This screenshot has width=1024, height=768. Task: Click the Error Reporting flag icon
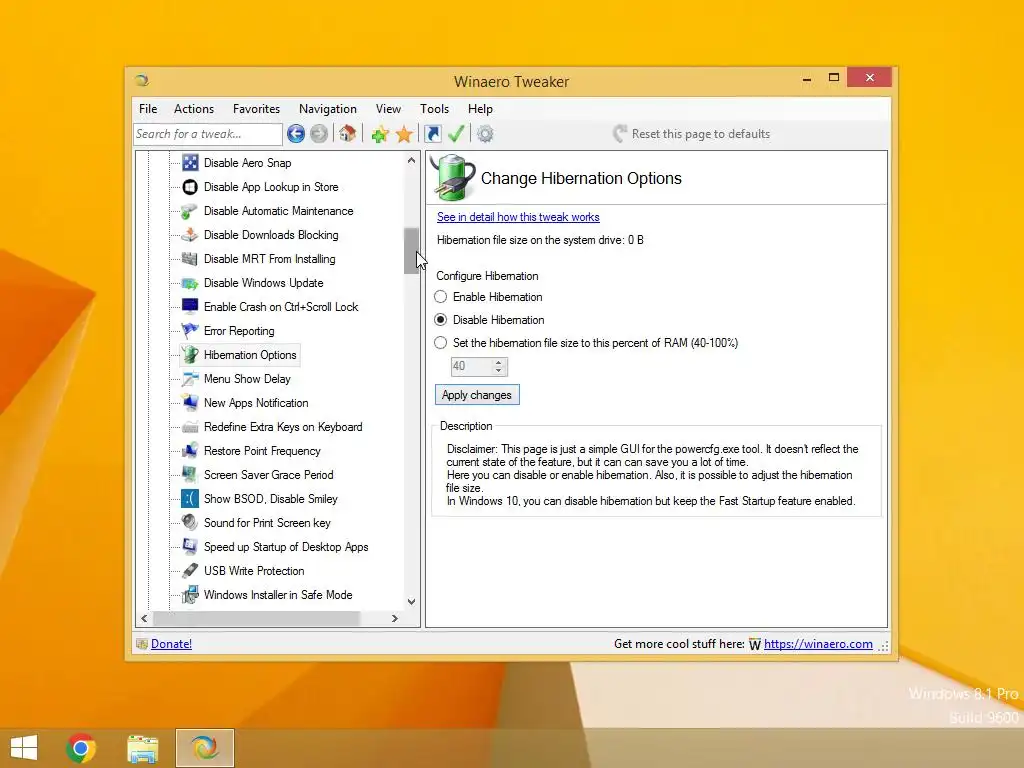pyautogui.click(x=190, y=330)
